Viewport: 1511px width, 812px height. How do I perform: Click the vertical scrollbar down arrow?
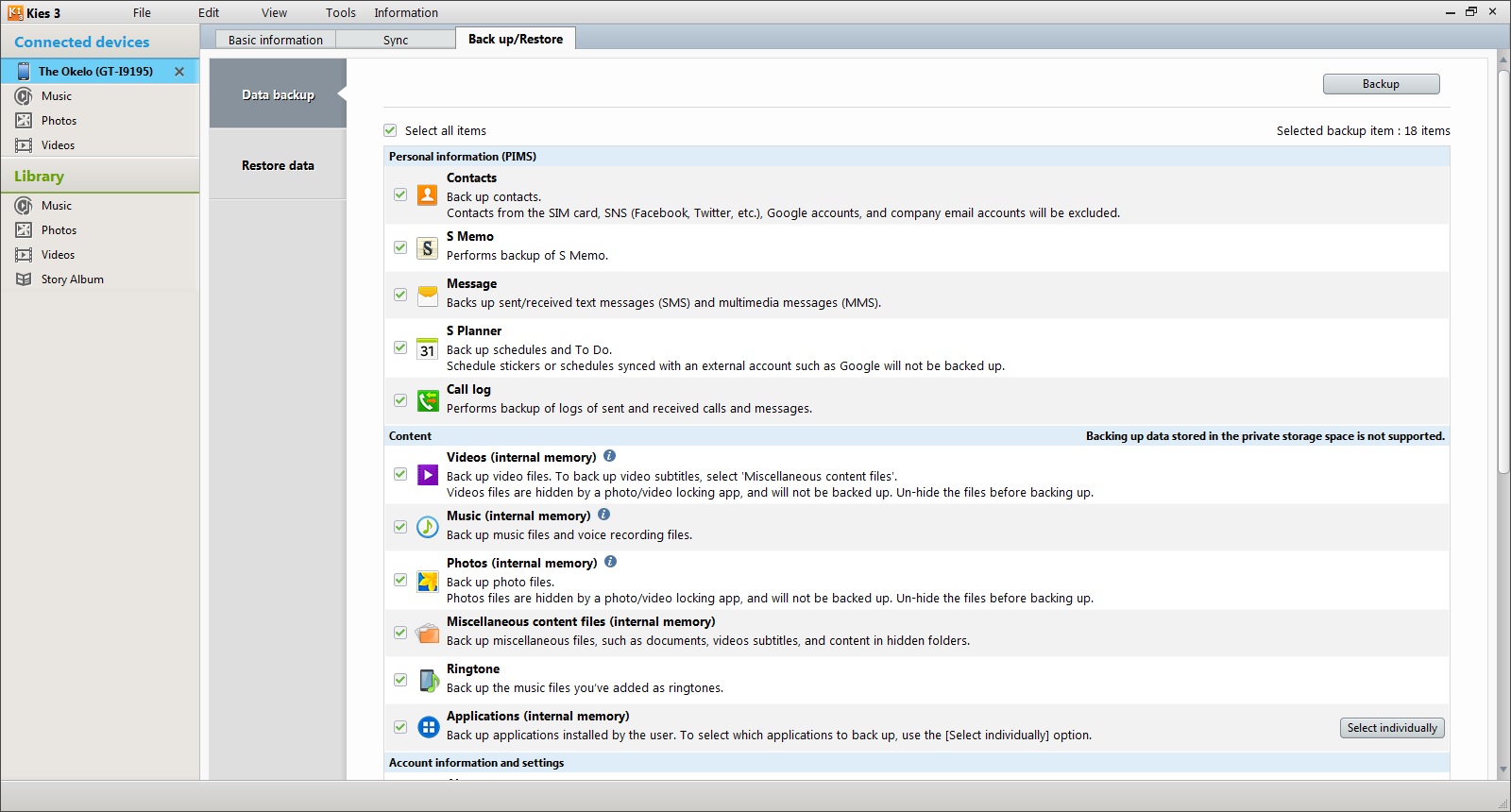pos(1503,770)
